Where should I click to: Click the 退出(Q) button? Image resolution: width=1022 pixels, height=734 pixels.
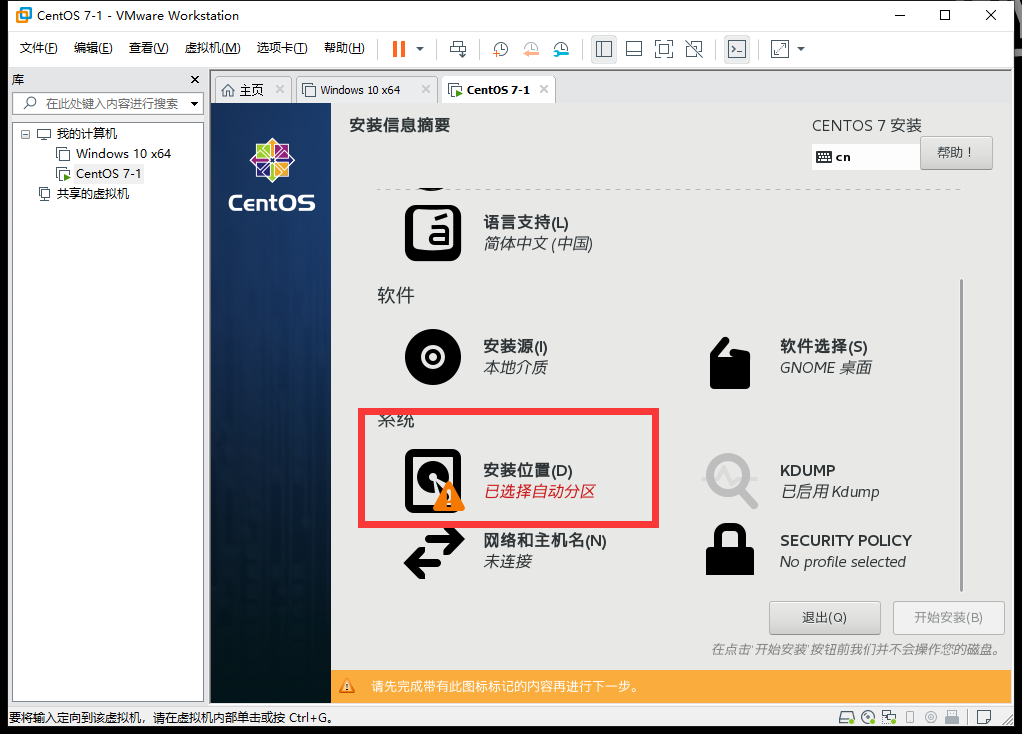tap(825, 617)
